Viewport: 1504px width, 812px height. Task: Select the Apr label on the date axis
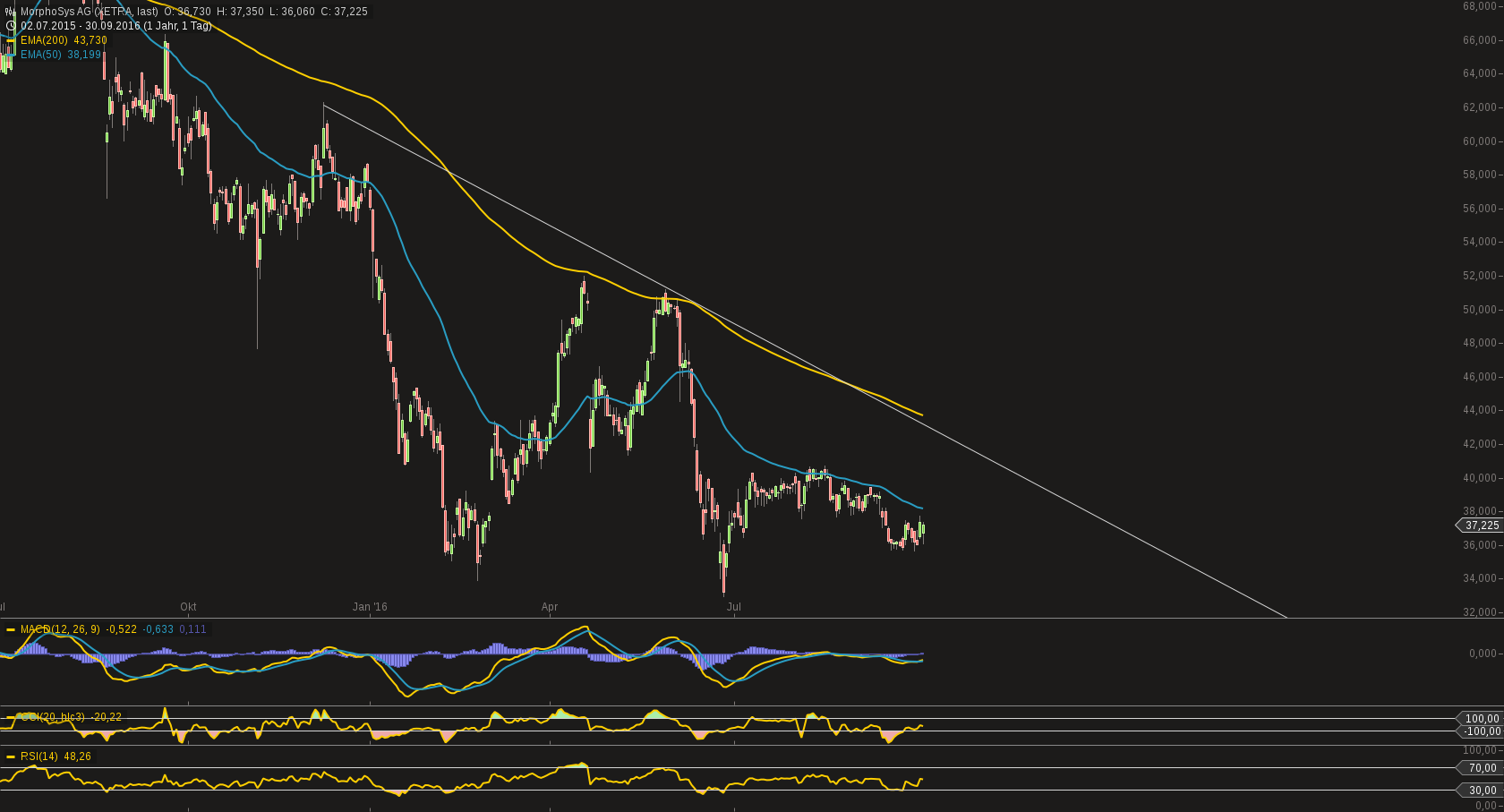[x=549, y=607]
